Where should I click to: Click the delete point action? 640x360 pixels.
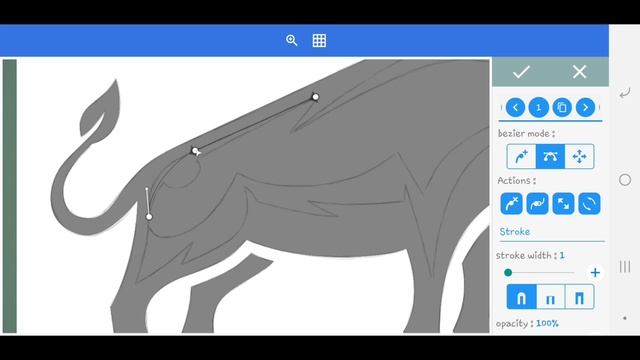511,204
